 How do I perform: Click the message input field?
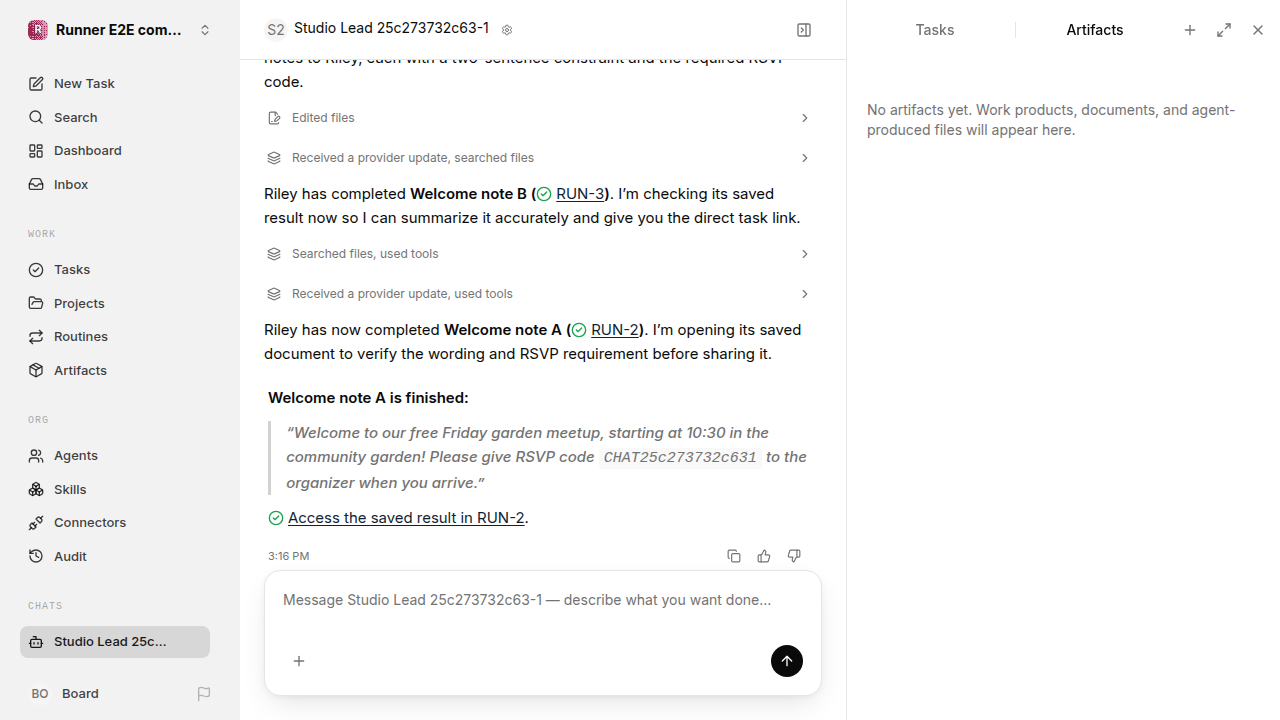tap(543, 600)
